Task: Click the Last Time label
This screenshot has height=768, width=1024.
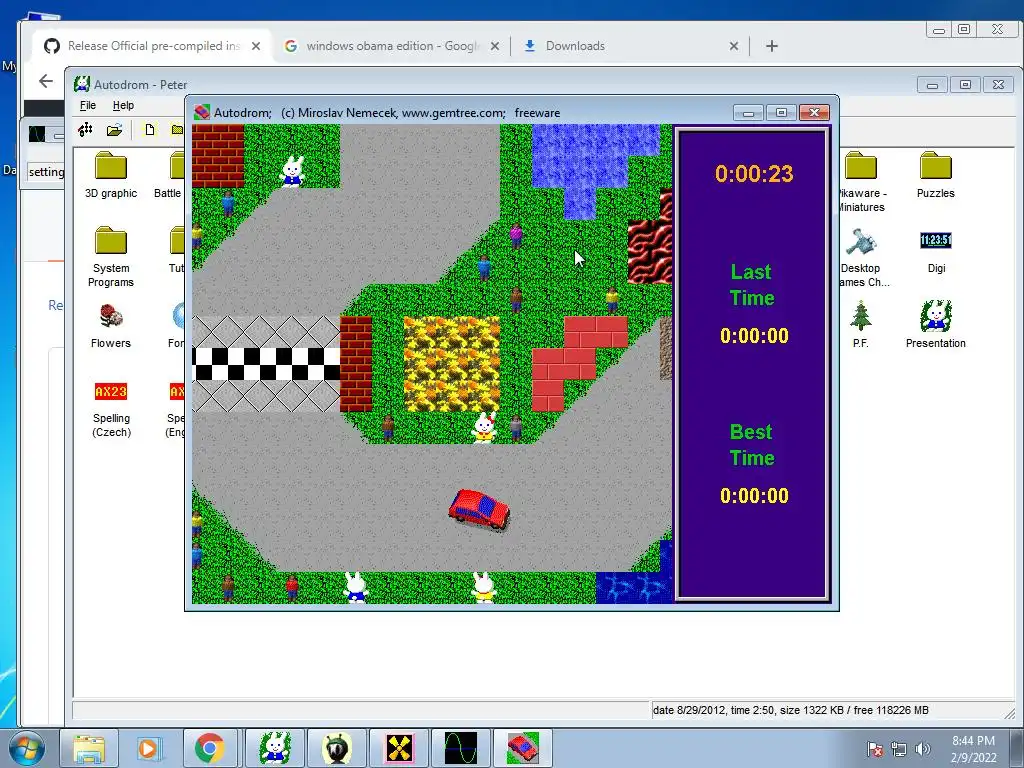Action: pos(752,285)
